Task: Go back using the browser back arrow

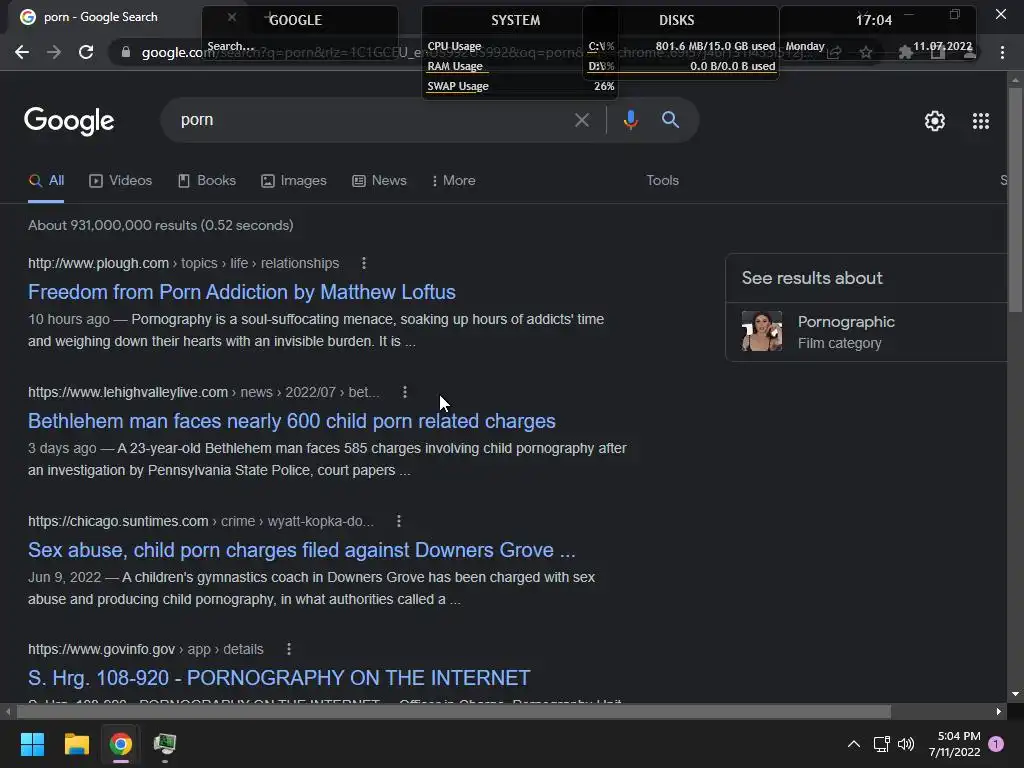Action: (x=22, y=52)
